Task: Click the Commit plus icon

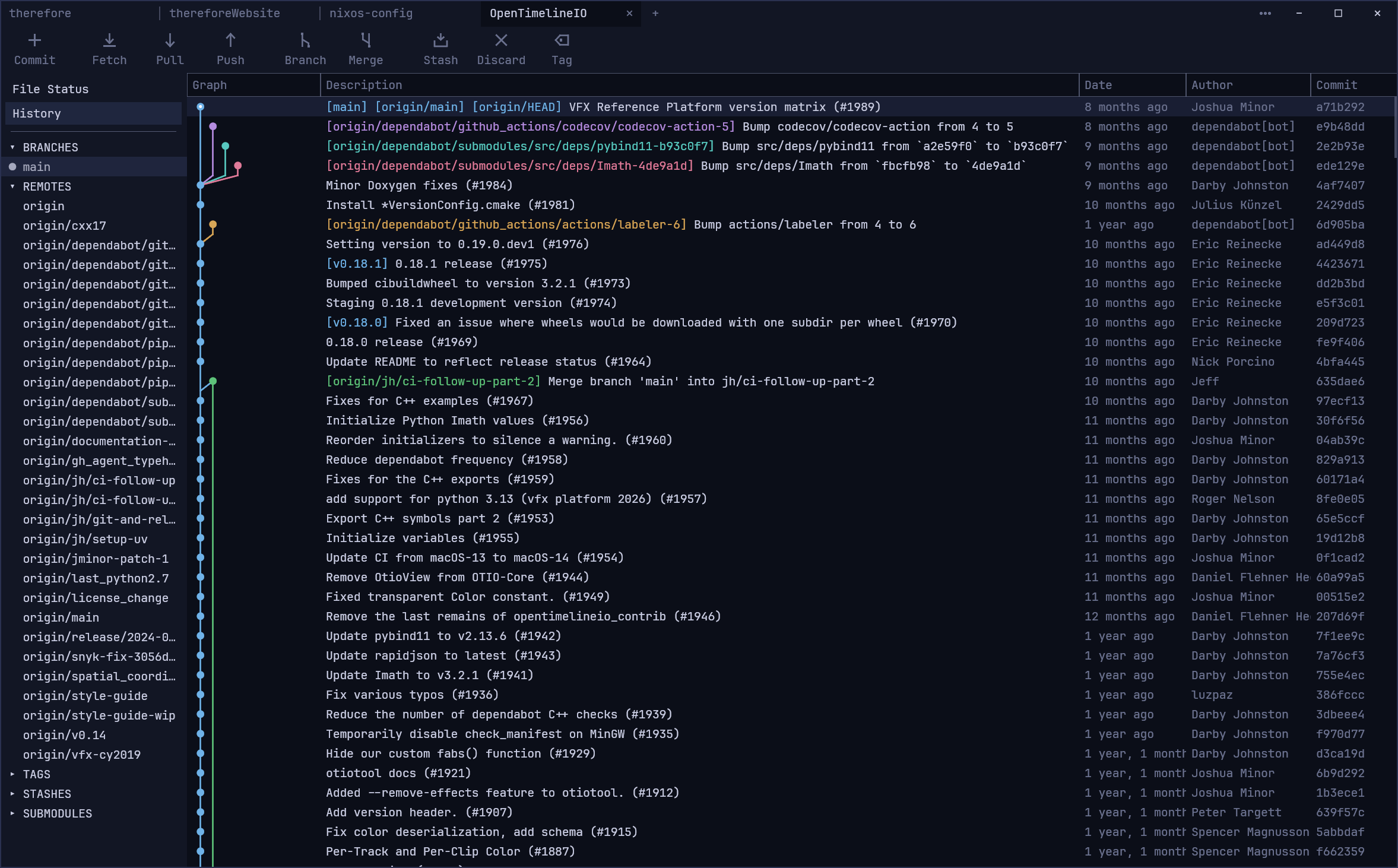Action: [x=34, y=40]
